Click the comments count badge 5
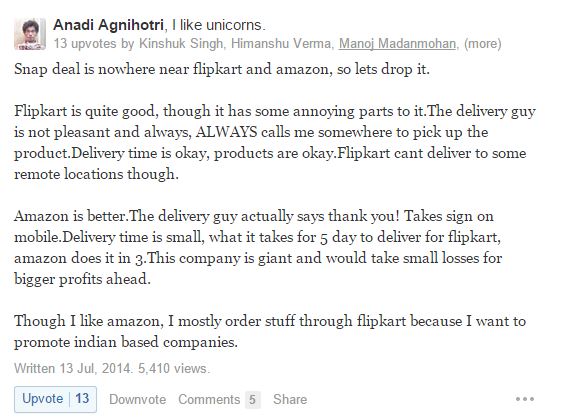Viewport: 587px width, 420px height. [x=253, y=399]
